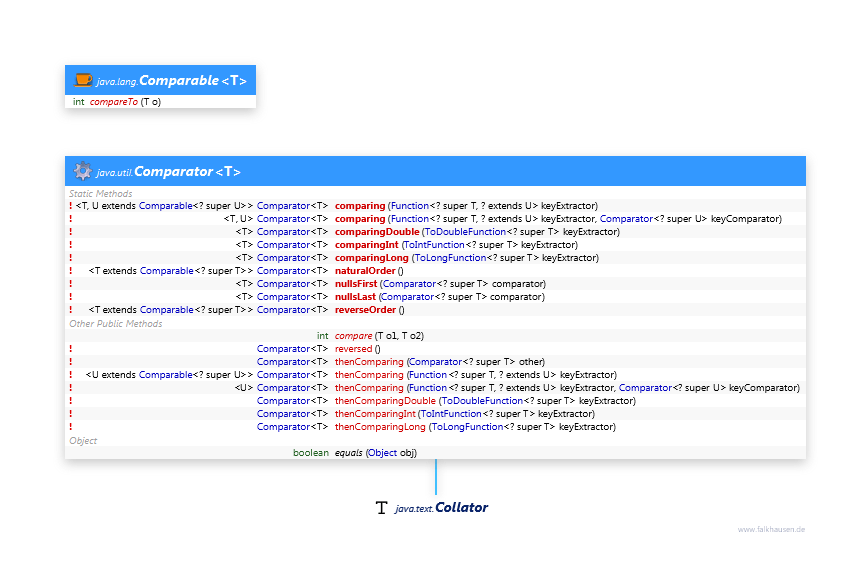Click the thenComparingInt method name
The height and width of the screenshot is (575, 862).
(x=375, y=413)
